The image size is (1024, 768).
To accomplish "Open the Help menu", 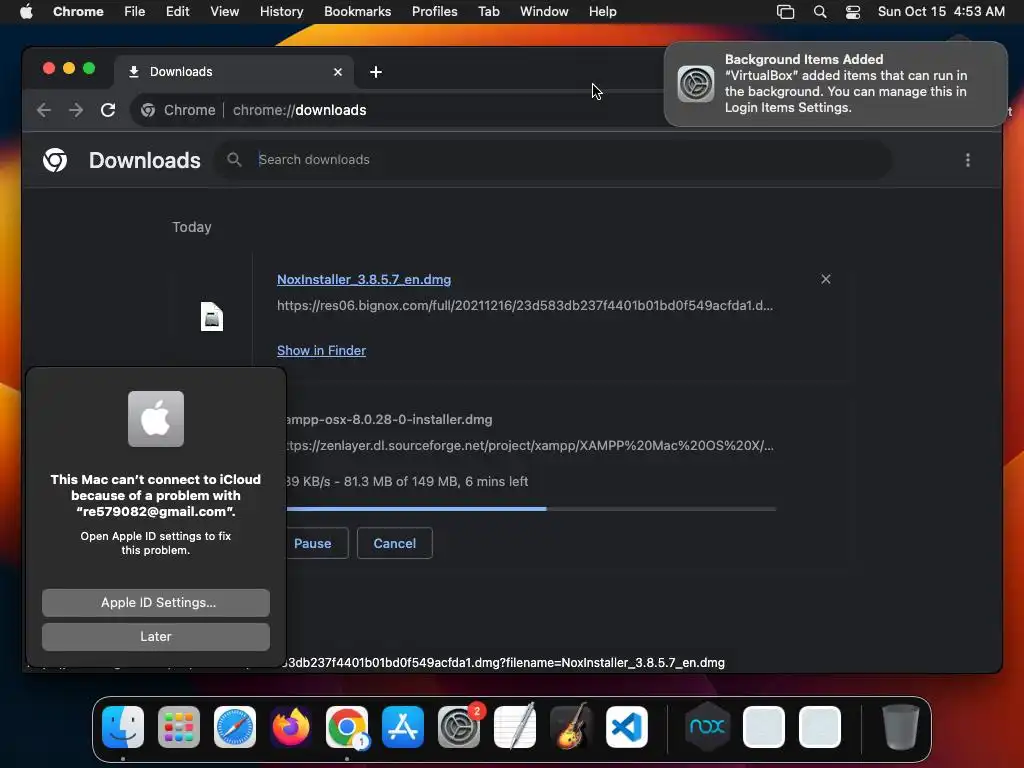I will (x=602, y=11).
